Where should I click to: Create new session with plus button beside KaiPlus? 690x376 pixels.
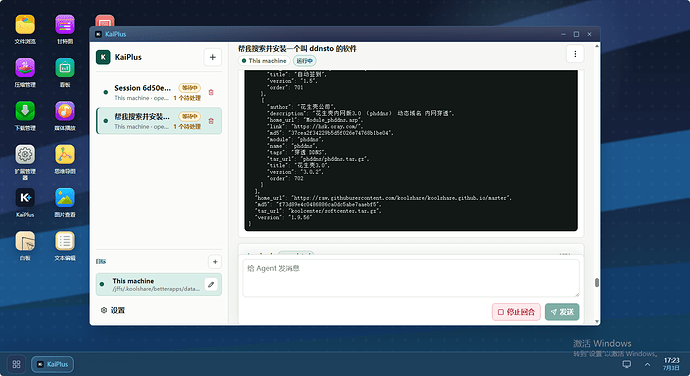click(213, 57)
